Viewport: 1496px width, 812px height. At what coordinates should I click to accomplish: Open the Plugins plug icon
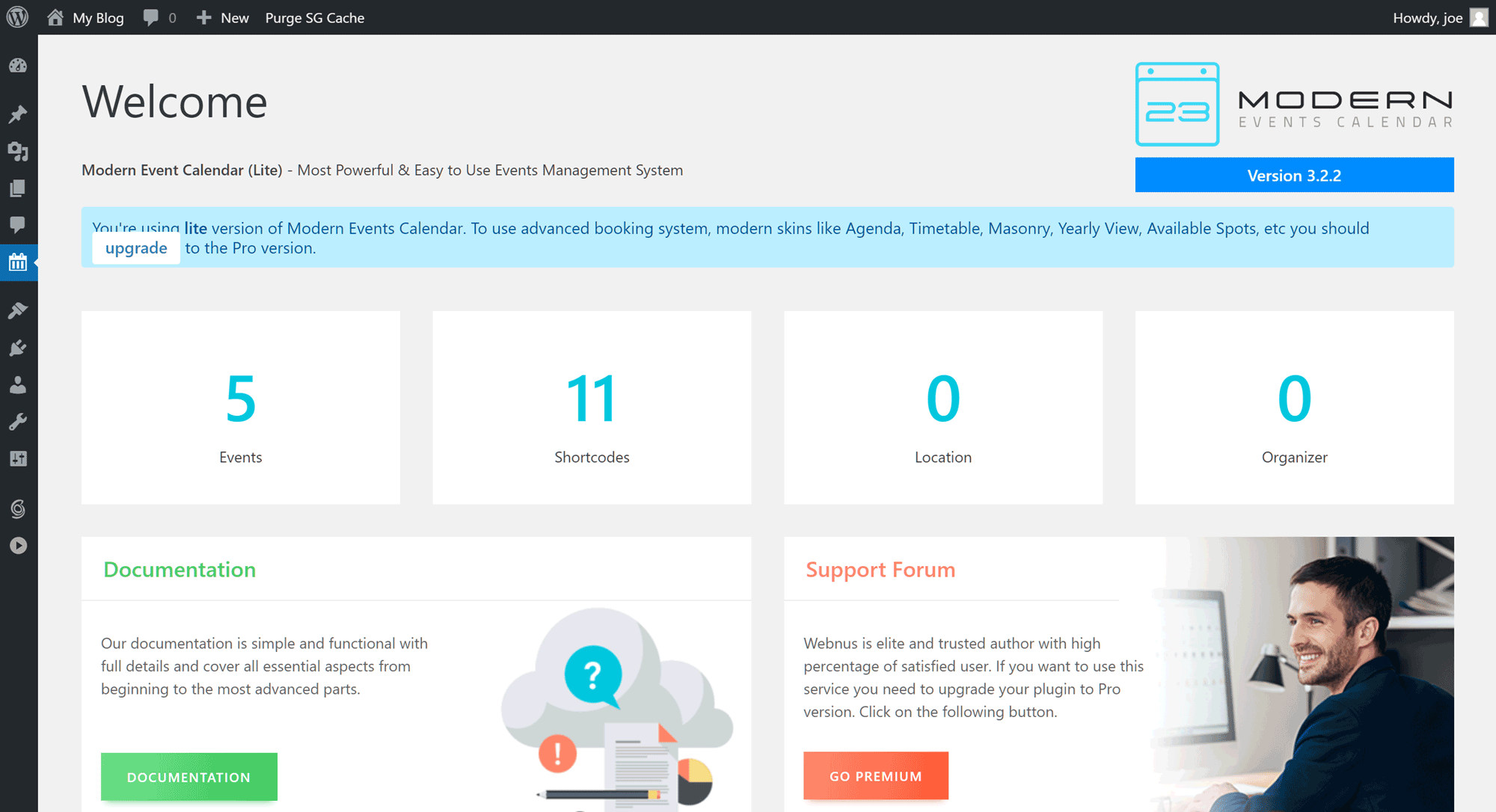18,348
